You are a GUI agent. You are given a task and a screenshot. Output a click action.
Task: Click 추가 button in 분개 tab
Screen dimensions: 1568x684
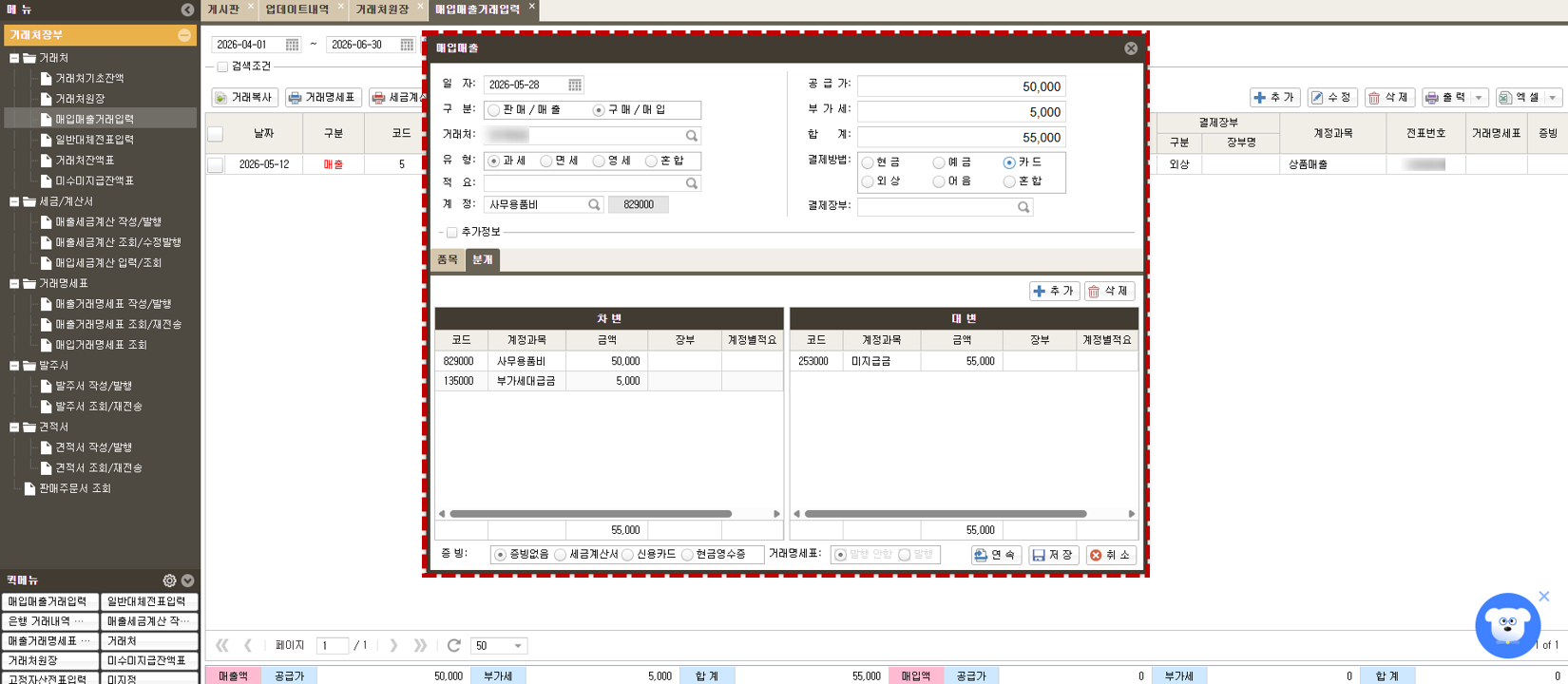click(x=1054, y=291)
